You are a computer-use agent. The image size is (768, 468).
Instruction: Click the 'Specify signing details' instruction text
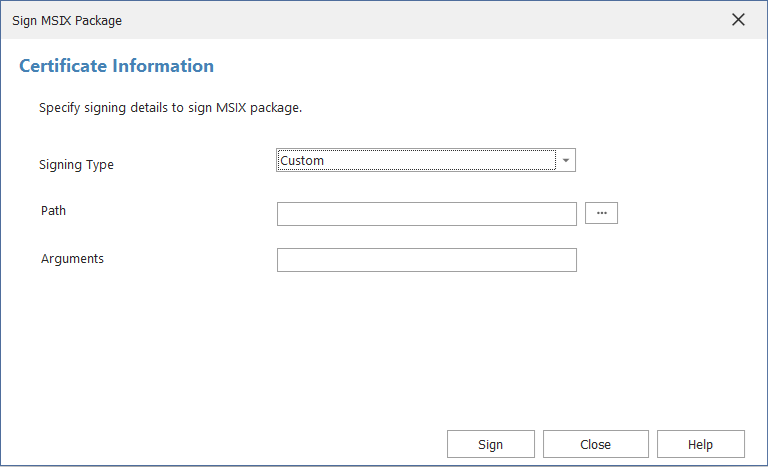[x=170, y=107]
